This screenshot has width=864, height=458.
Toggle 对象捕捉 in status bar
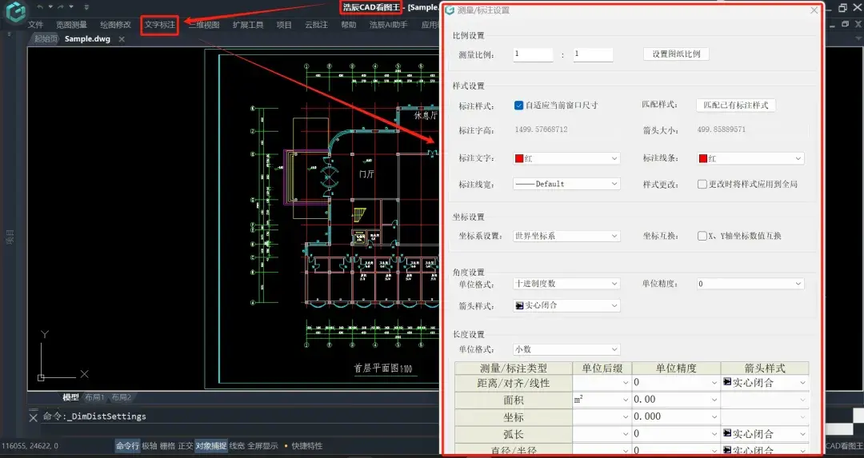pyautogui.click(x=211, y=446)
